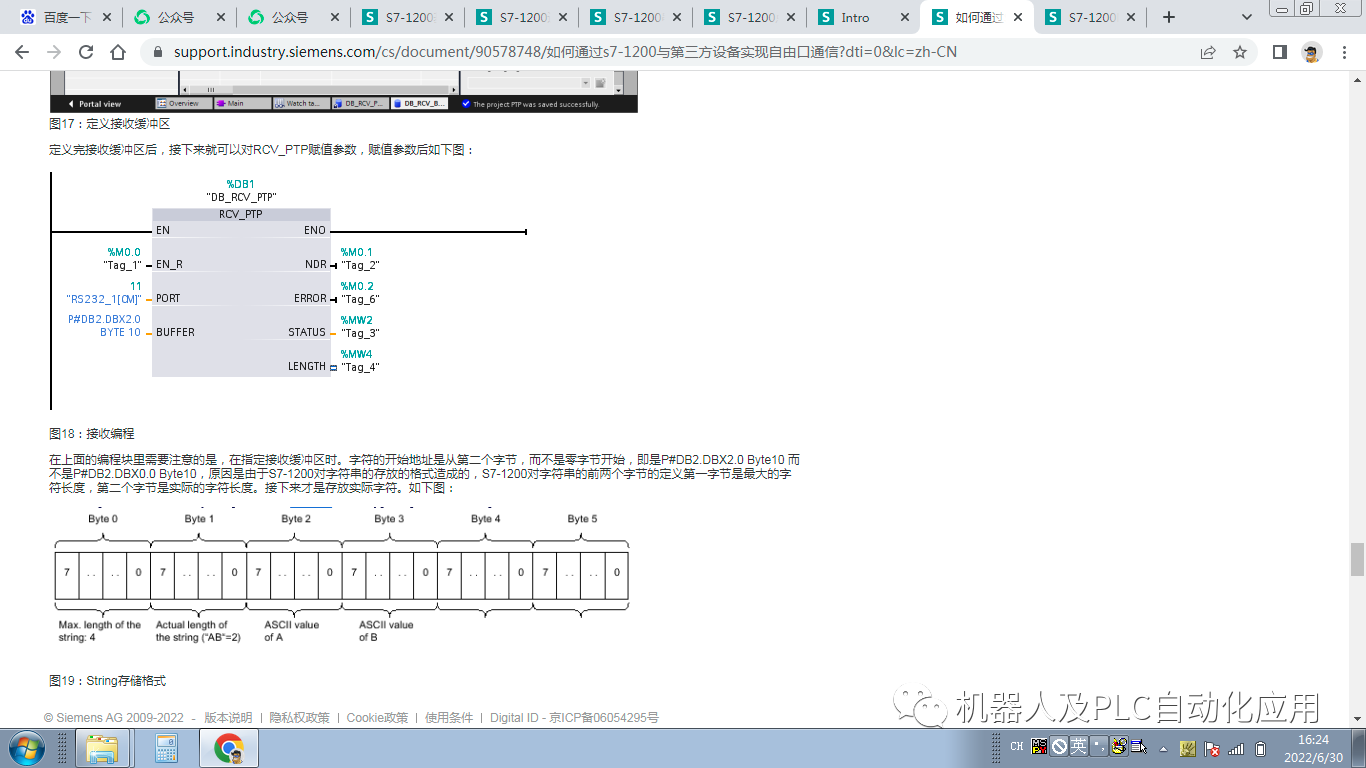Open the Windows Start menu
Image resolution: width=1366 pixels, height=768 pixels.
[25, 748]
